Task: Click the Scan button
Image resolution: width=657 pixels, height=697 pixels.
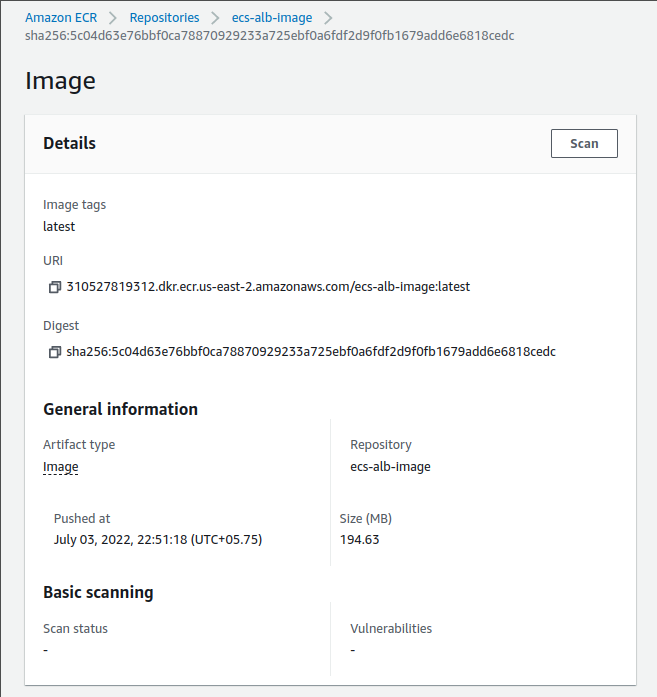Action: coord(584,144)
